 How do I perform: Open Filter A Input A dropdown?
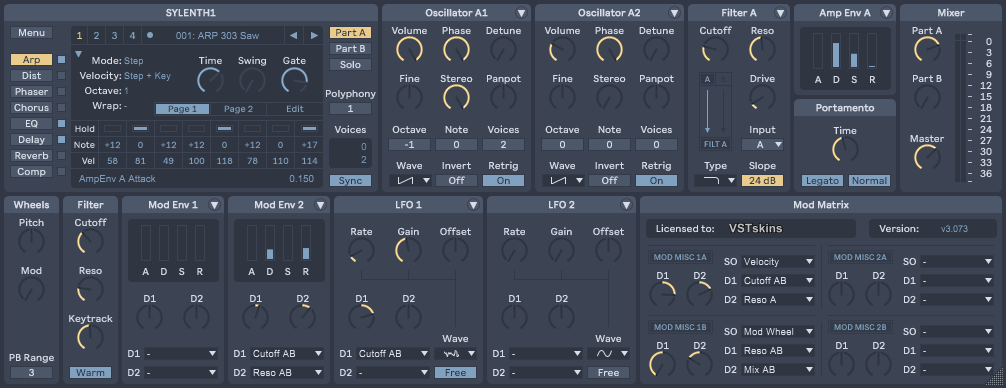[762, 145]
